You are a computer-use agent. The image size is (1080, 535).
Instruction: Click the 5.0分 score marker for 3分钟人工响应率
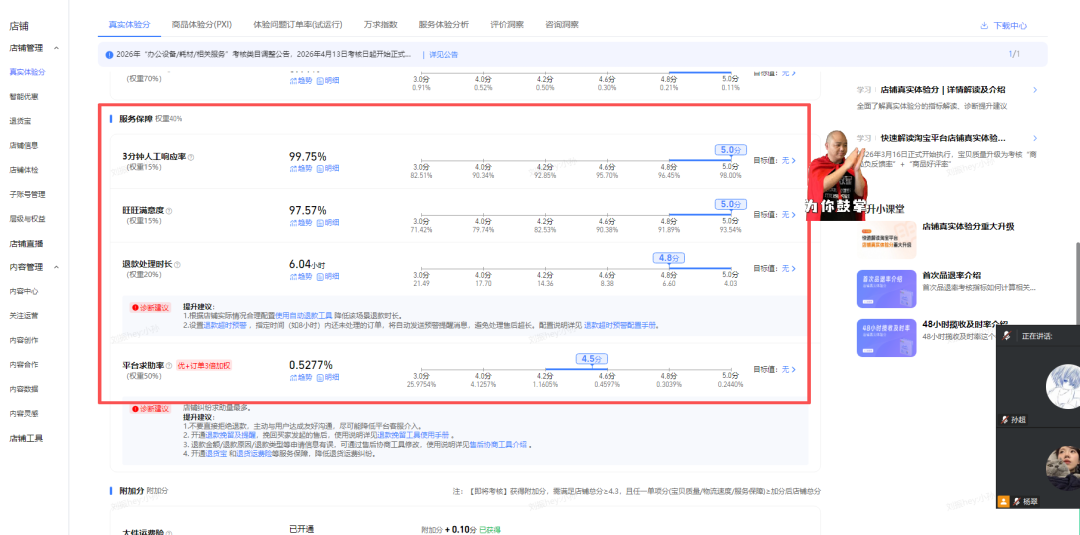pyautogui.click(x=730, y=149)
